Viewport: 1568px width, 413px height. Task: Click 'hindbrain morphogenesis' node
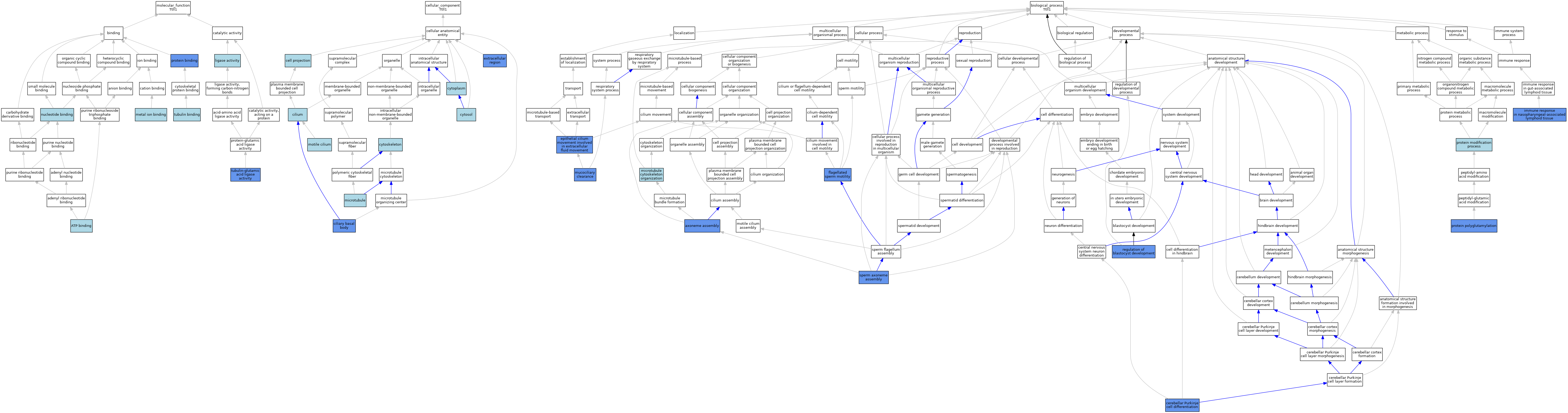1310,277
